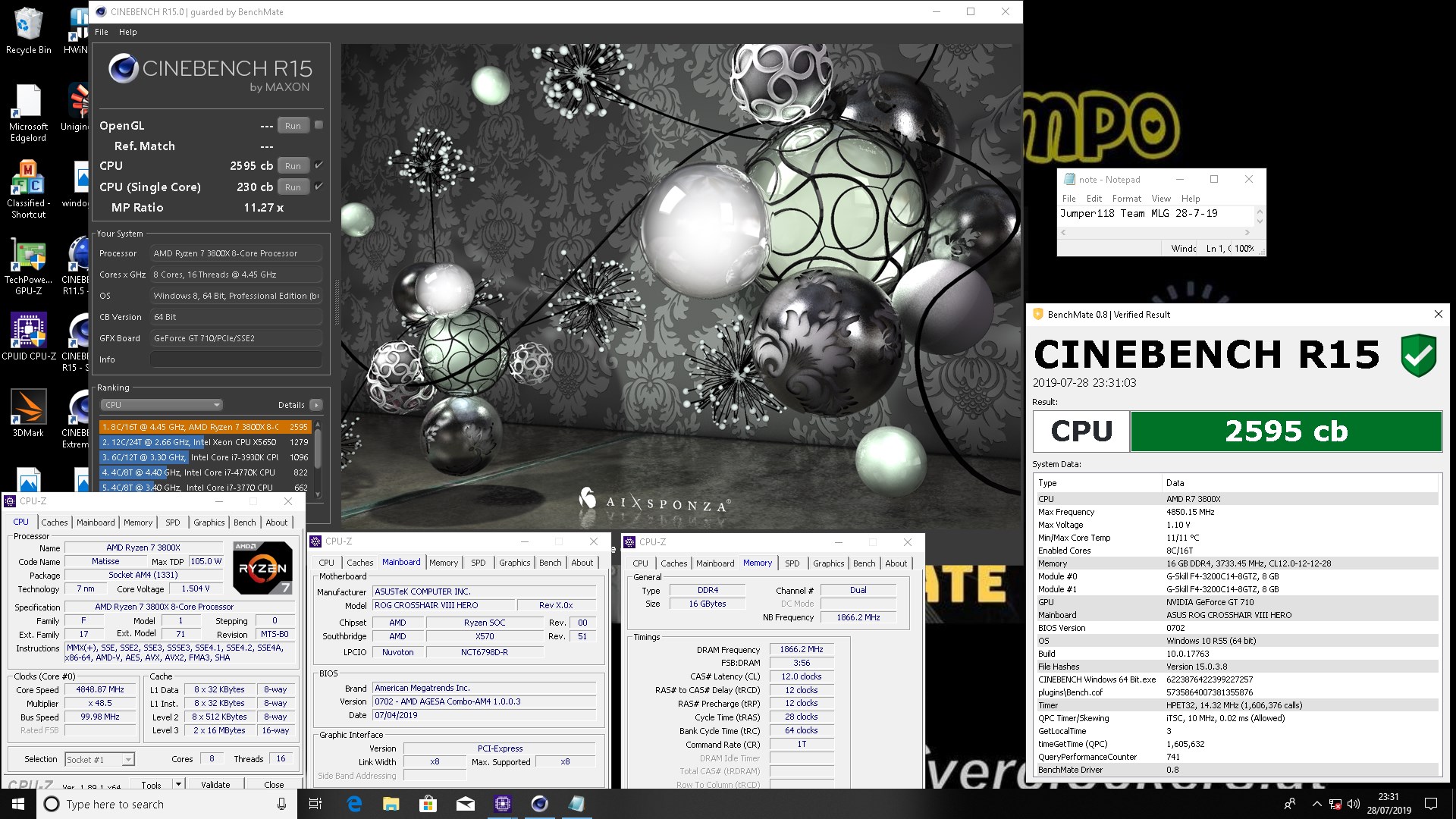This screenshot has width=1456, height=819.
Task: Switch to Cinebench taskbar icon
Action: (539, 804)
